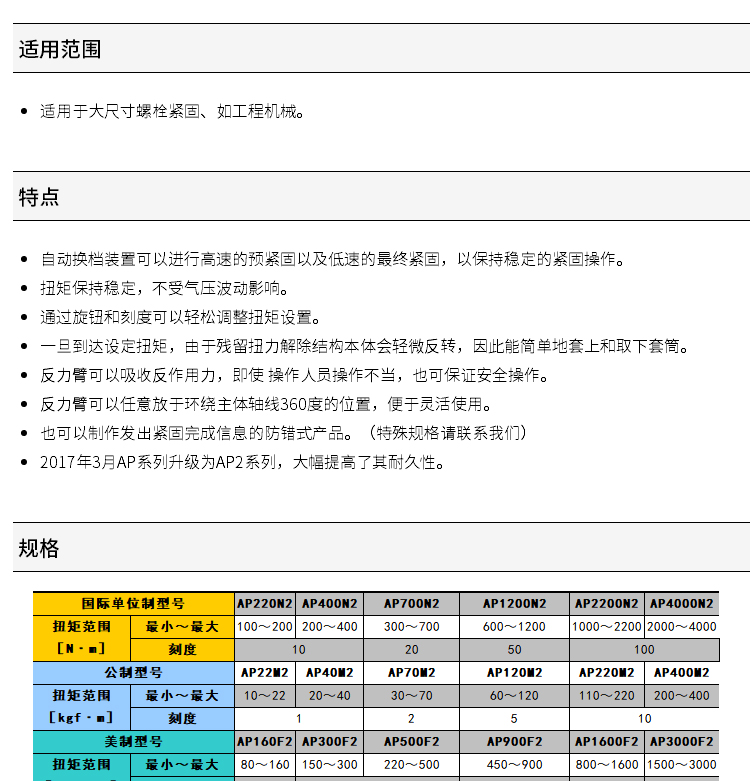Click the 扭矩范围 [kgf·m] label cell
This screenshot has width=750, height=781.
coord(82,707)
